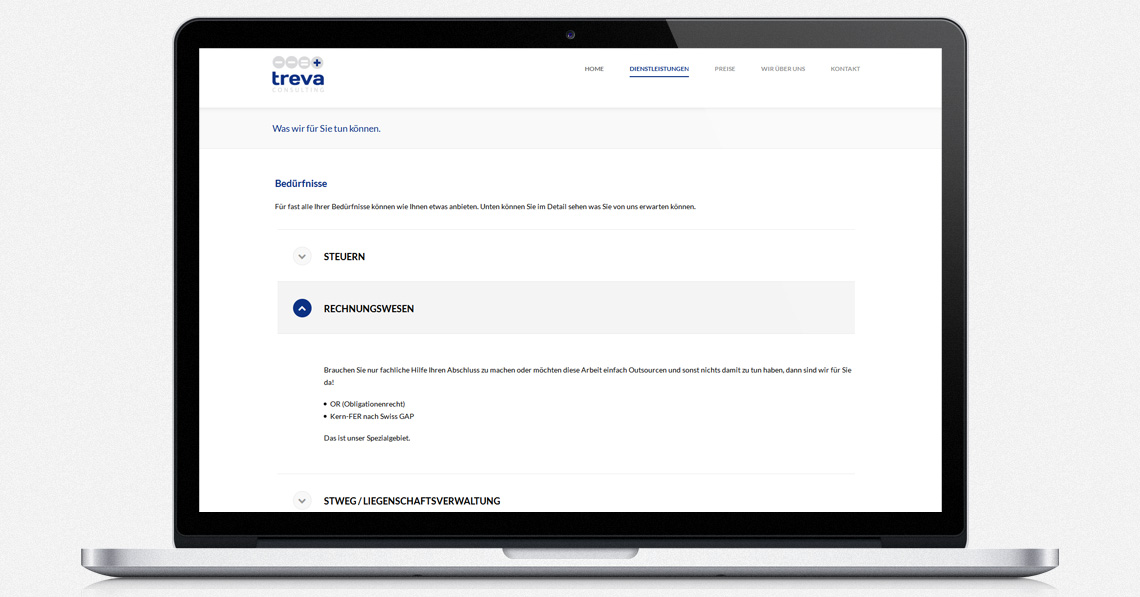Expand the STEUERN section chevron
The width and height of the screenshot is (1140, 597).
point(302,257)
